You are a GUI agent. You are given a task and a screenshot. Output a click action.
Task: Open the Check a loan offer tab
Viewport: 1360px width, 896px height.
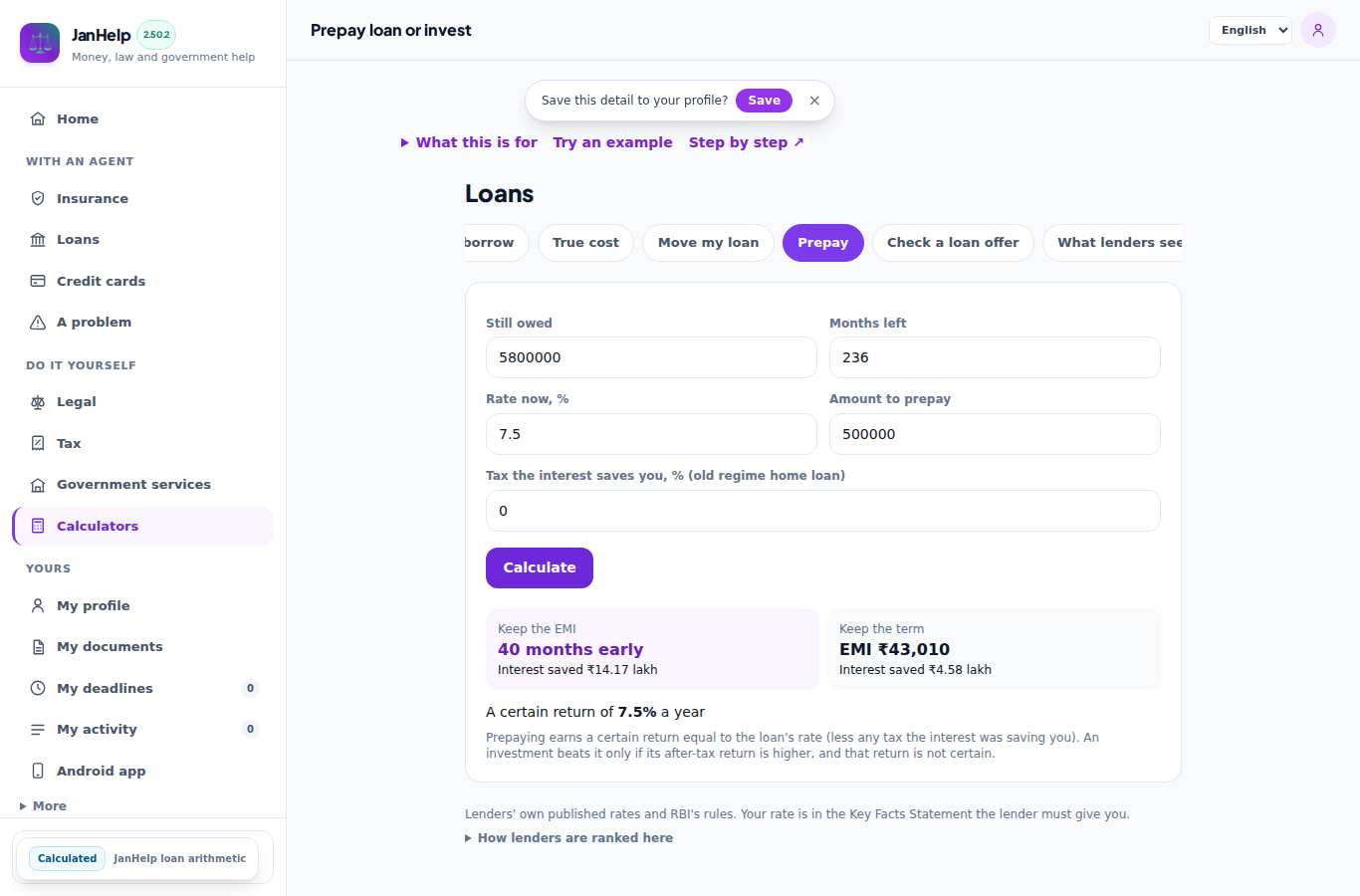(x=953, y=243)
